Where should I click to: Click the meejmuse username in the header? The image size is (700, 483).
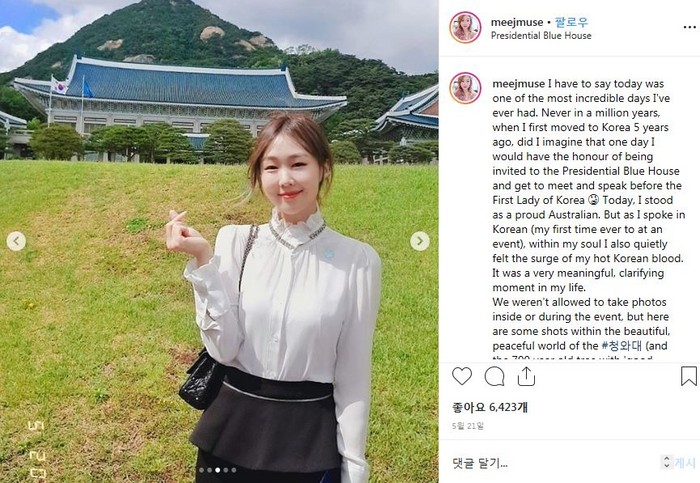tap(517, 22)
